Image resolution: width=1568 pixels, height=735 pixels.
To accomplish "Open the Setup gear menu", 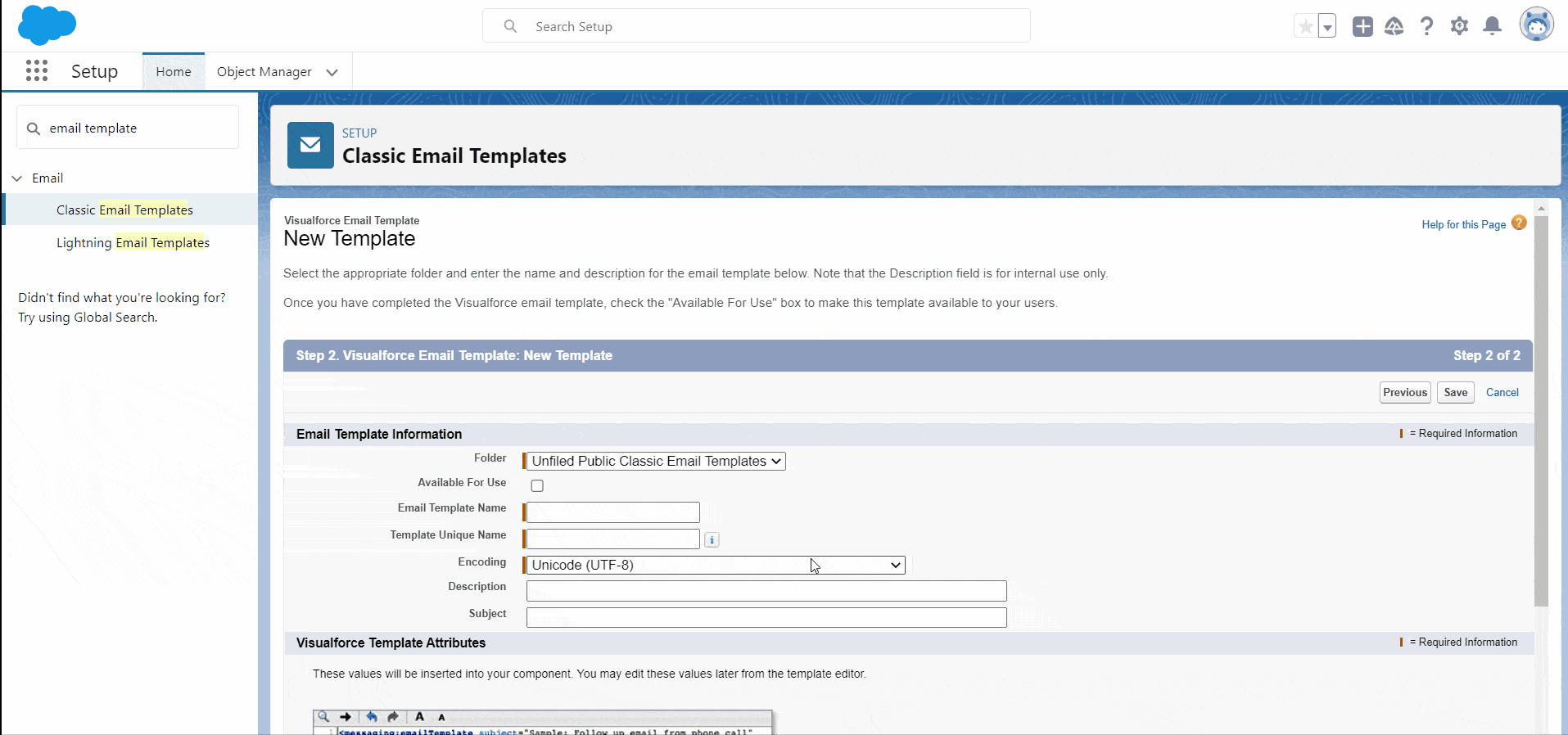I will [x=1460, y=26].
